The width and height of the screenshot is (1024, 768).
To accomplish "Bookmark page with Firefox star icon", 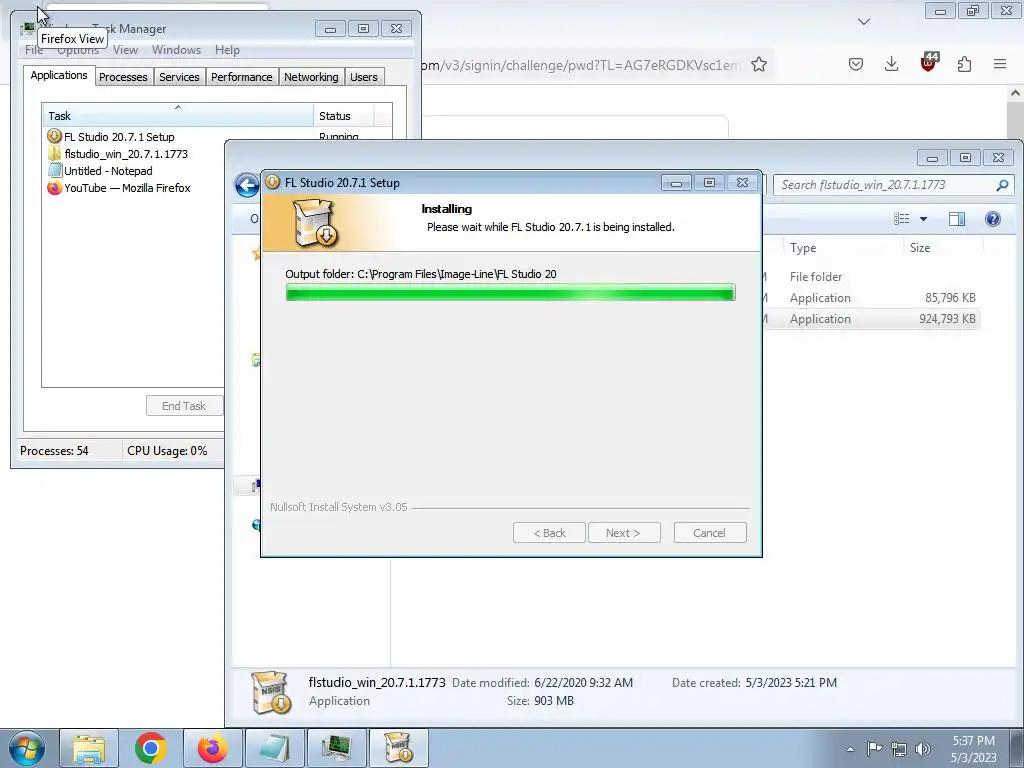I will point(759,64).
